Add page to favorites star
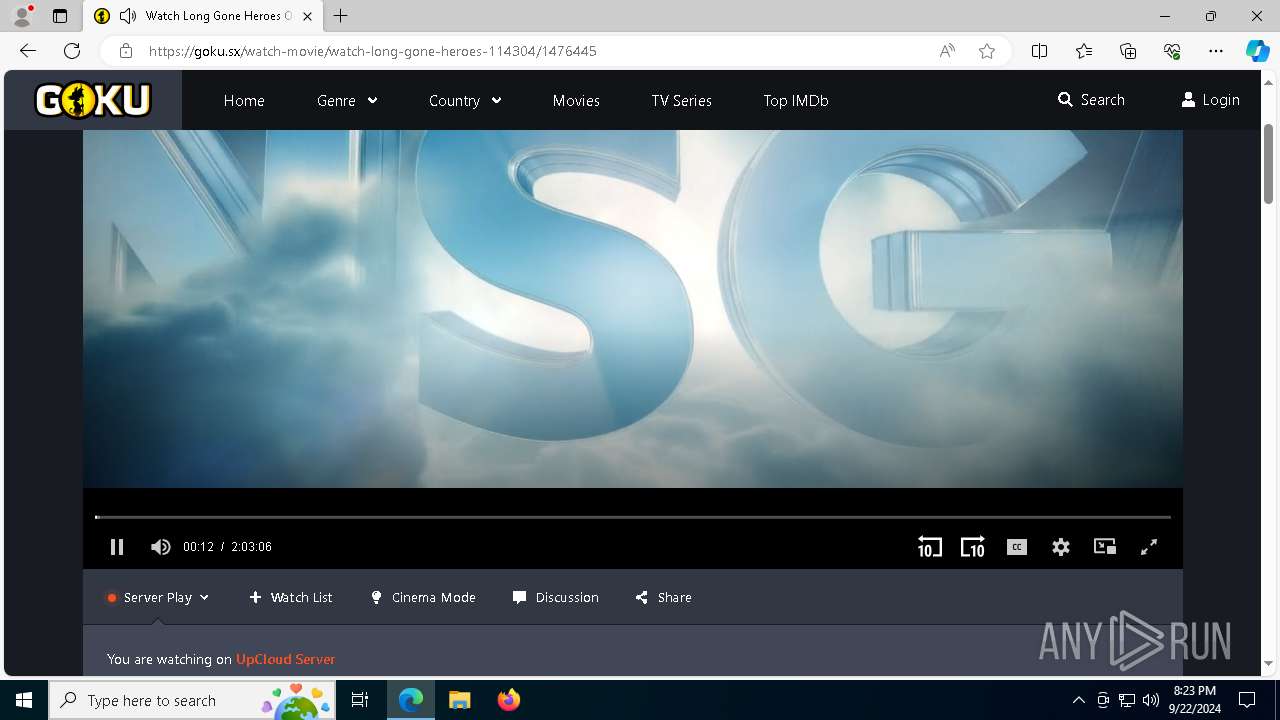Screen dimensions: 1280x720 987,51
